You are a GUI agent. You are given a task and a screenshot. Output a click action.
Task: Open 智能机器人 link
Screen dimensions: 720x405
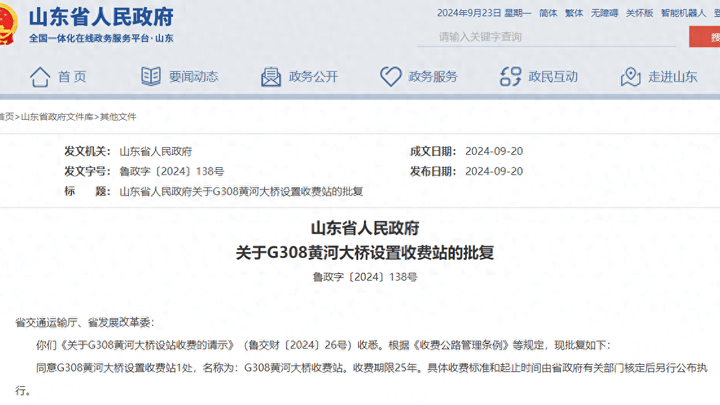pos(683,13)
